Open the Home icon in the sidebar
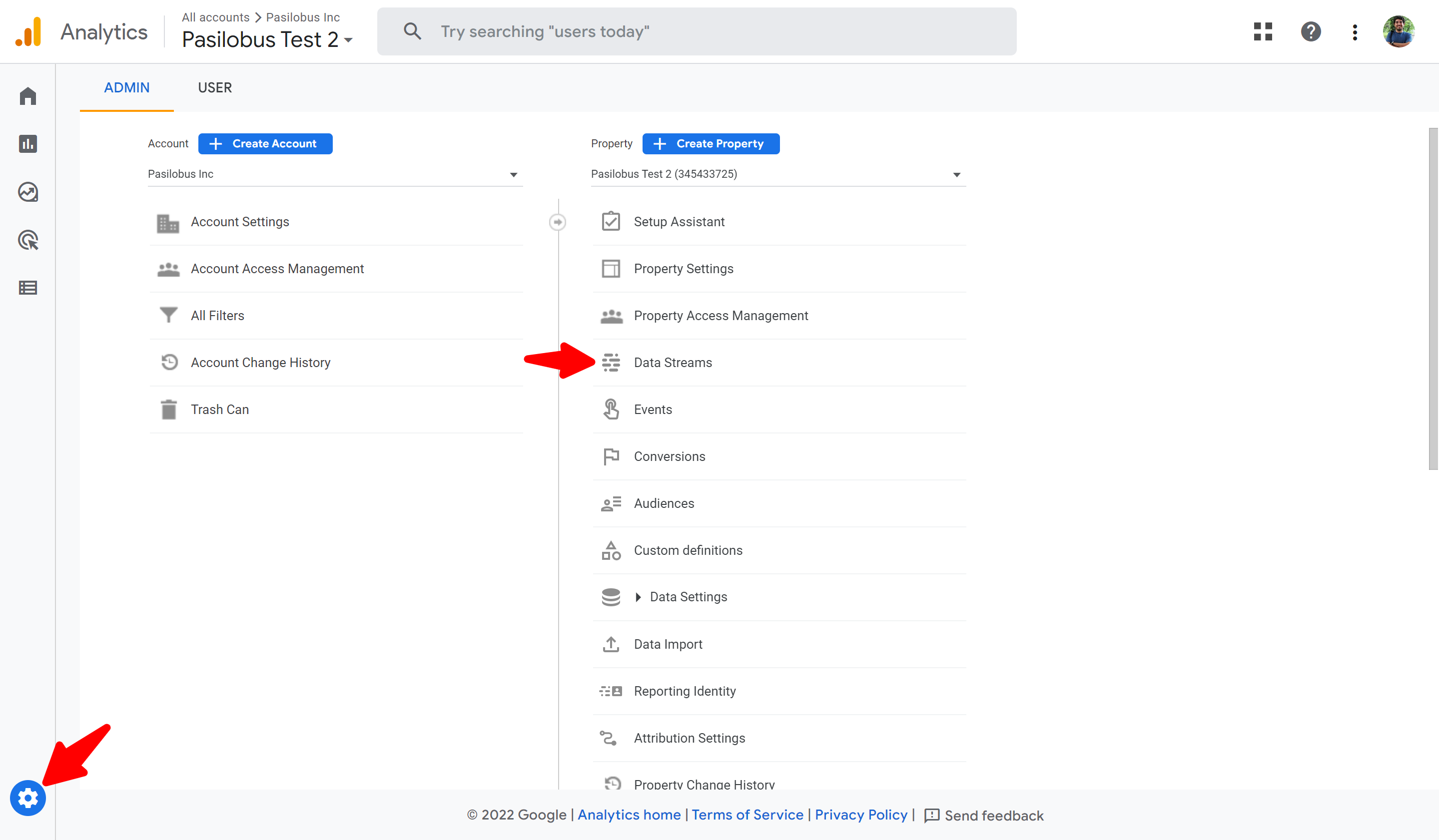This screenshot has height=840, width=1439. click(27, 96)
